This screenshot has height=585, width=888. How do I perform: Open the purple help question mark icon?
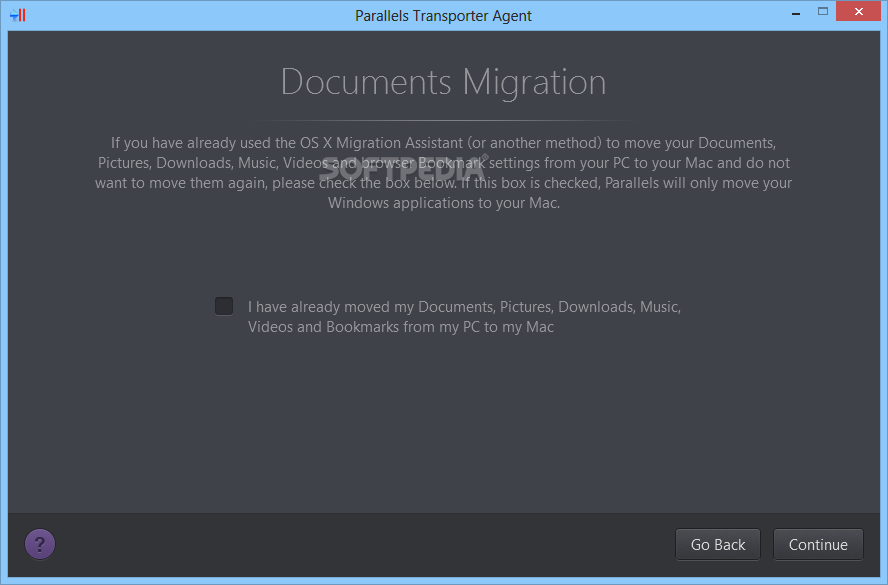click(40, 544)
